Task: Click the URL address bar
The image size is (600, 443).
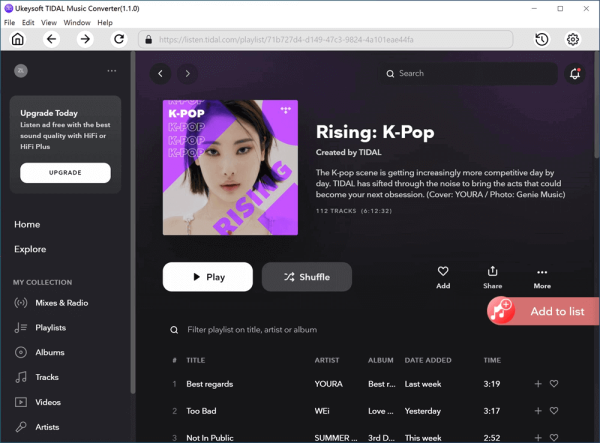Action: point(326,39)
